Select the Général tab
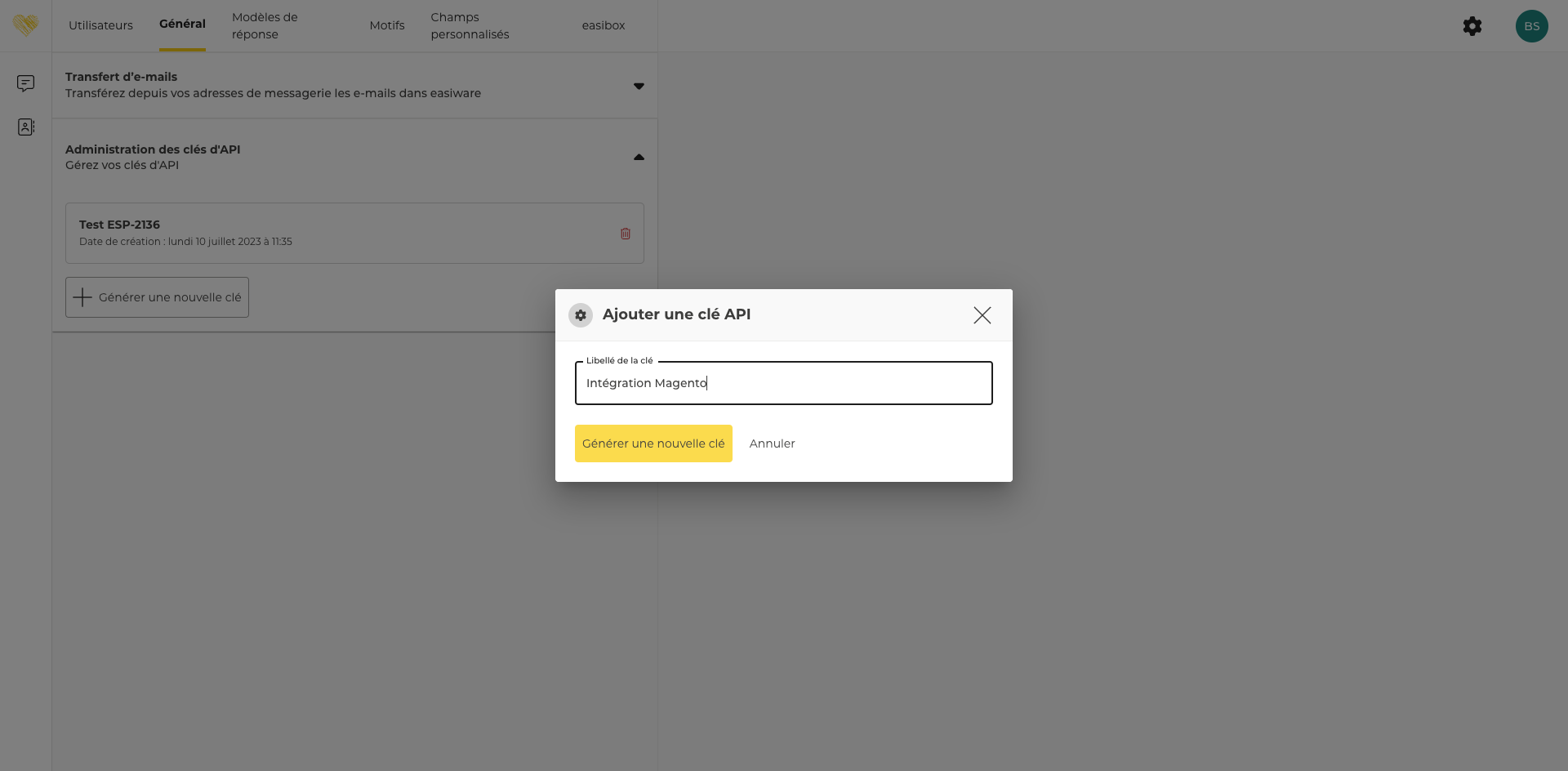The width and height of the screenshot is (1568, 771). pyautogui.click(x=182, y=25)
